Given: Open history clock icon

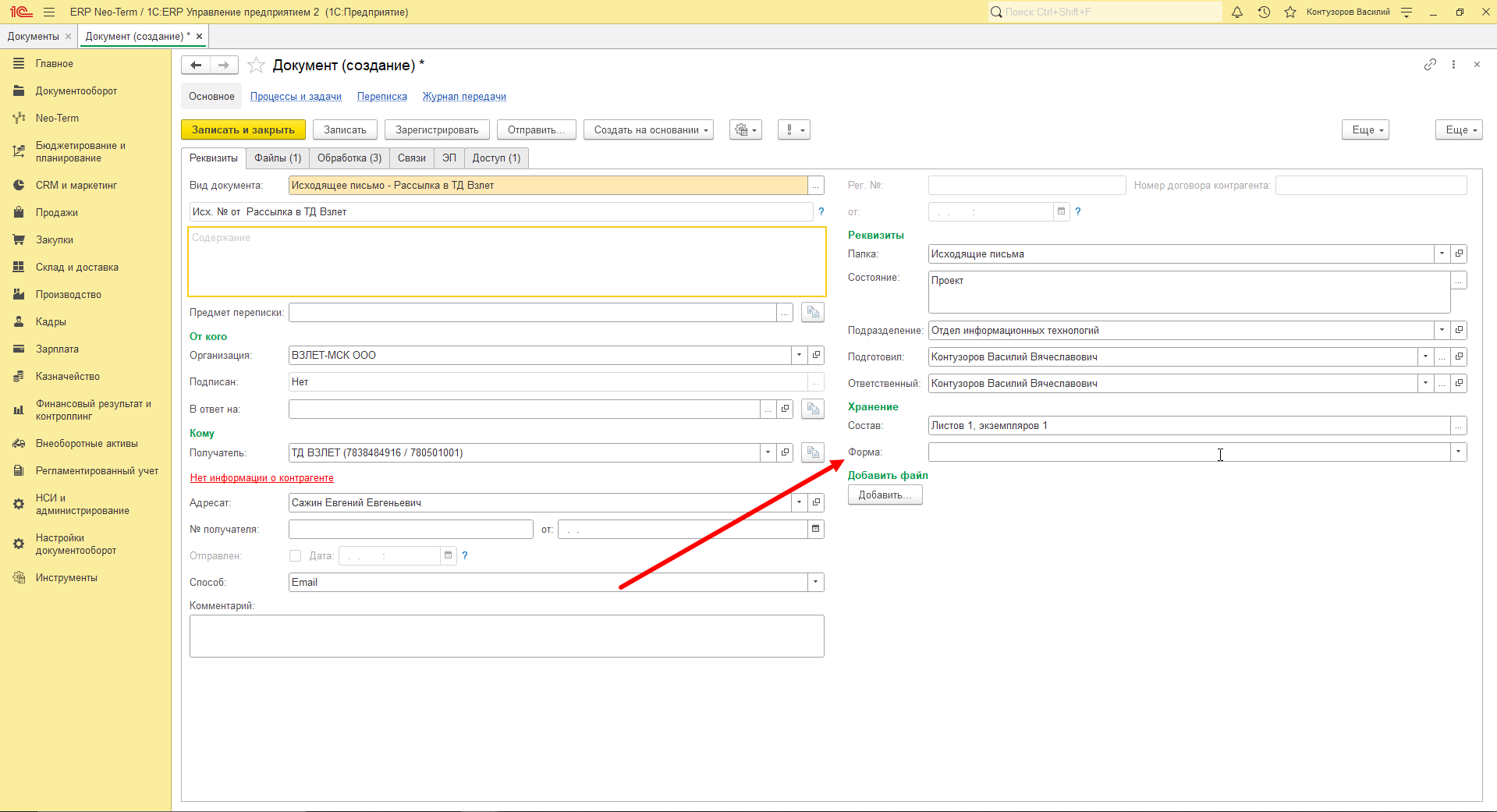Looking at the screenshot, I should (x=1264, y=12).
